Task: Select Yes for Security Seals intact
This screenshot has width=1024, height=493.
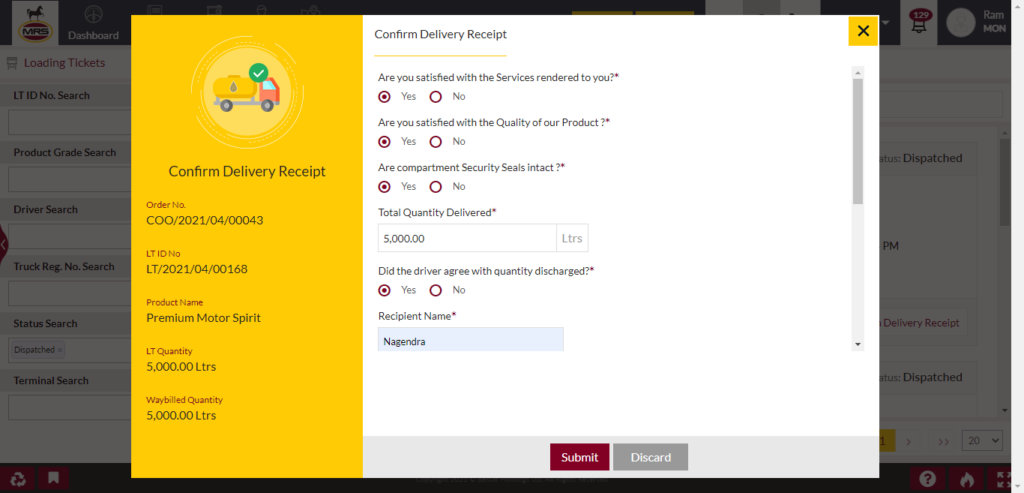Action: pos(385,187)
